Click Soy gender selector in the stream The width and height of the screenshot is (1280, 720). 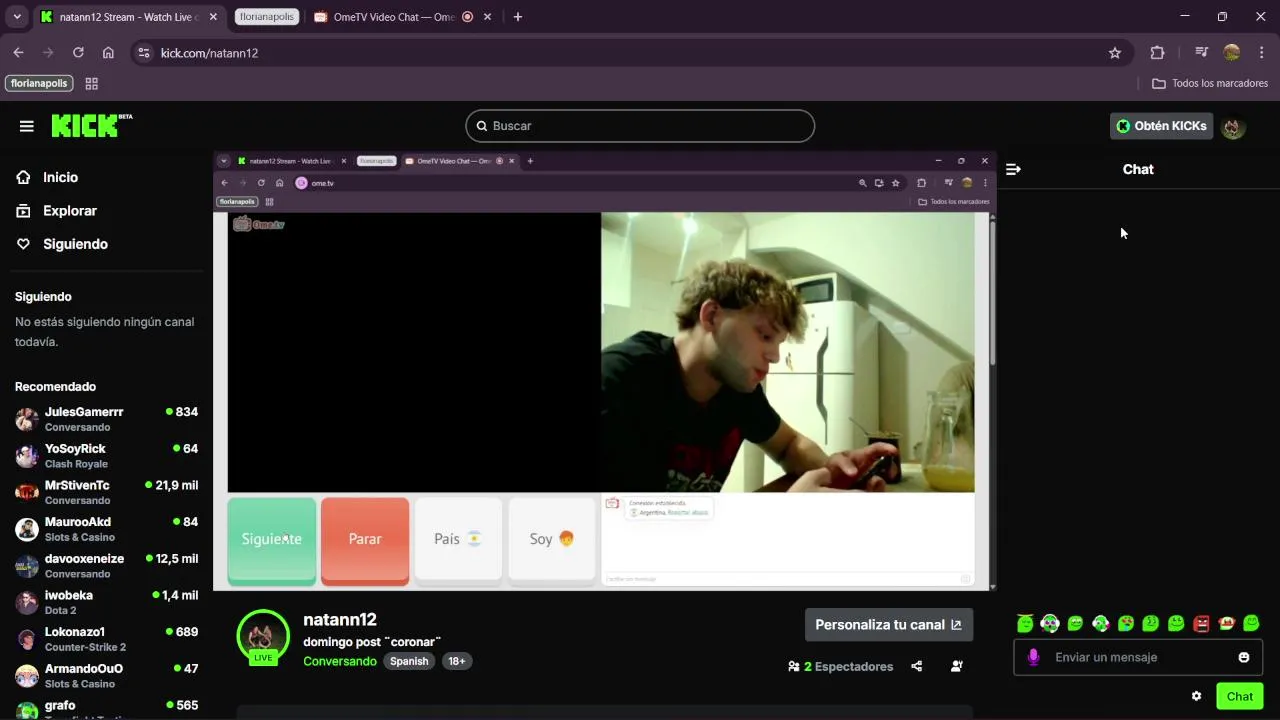coord(552,539)
